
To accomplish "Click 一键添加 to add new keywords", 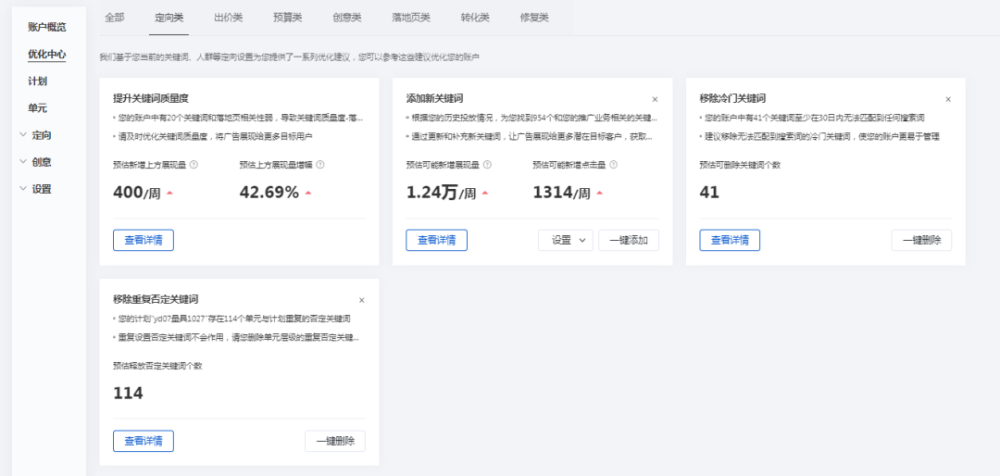I will tap(628, 240).
